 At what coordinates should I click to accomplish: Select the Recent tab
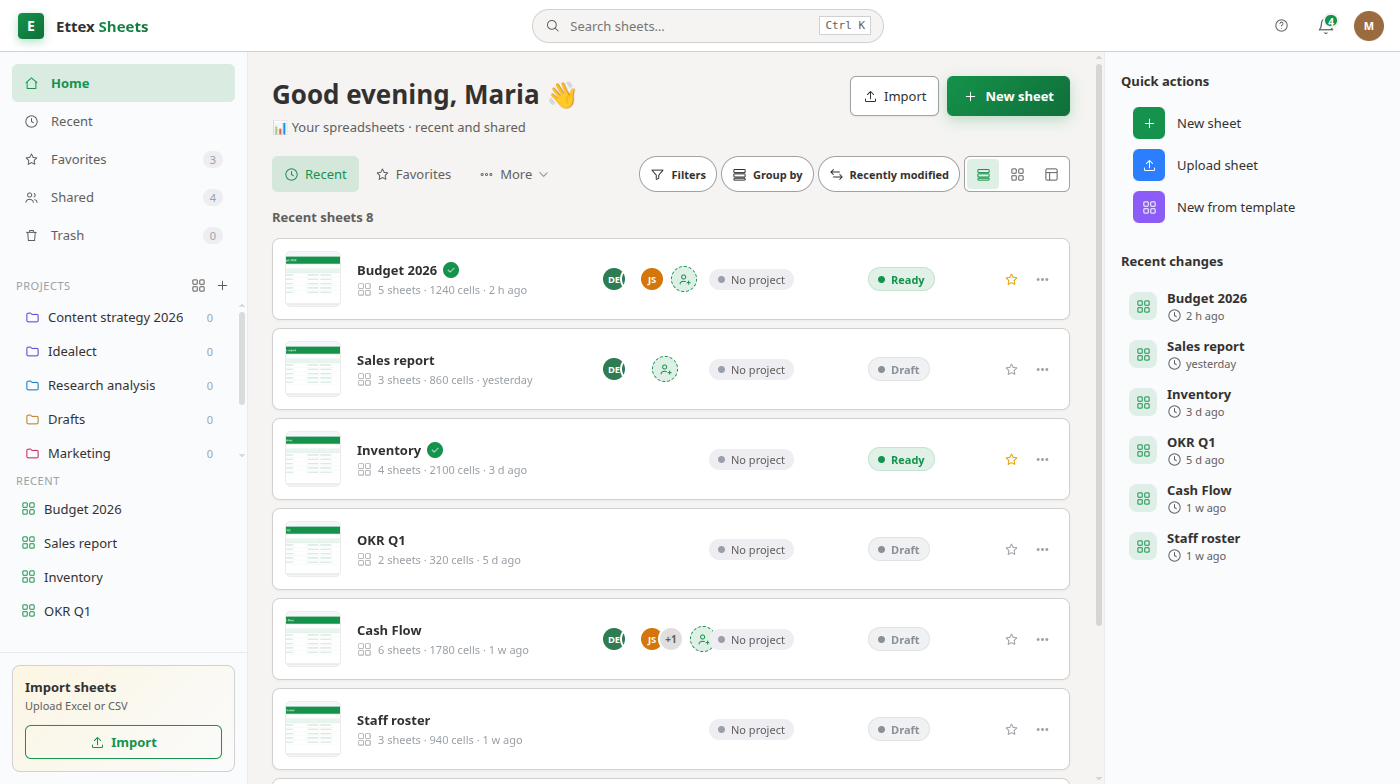pyautogui.click(x=315, y=174)
